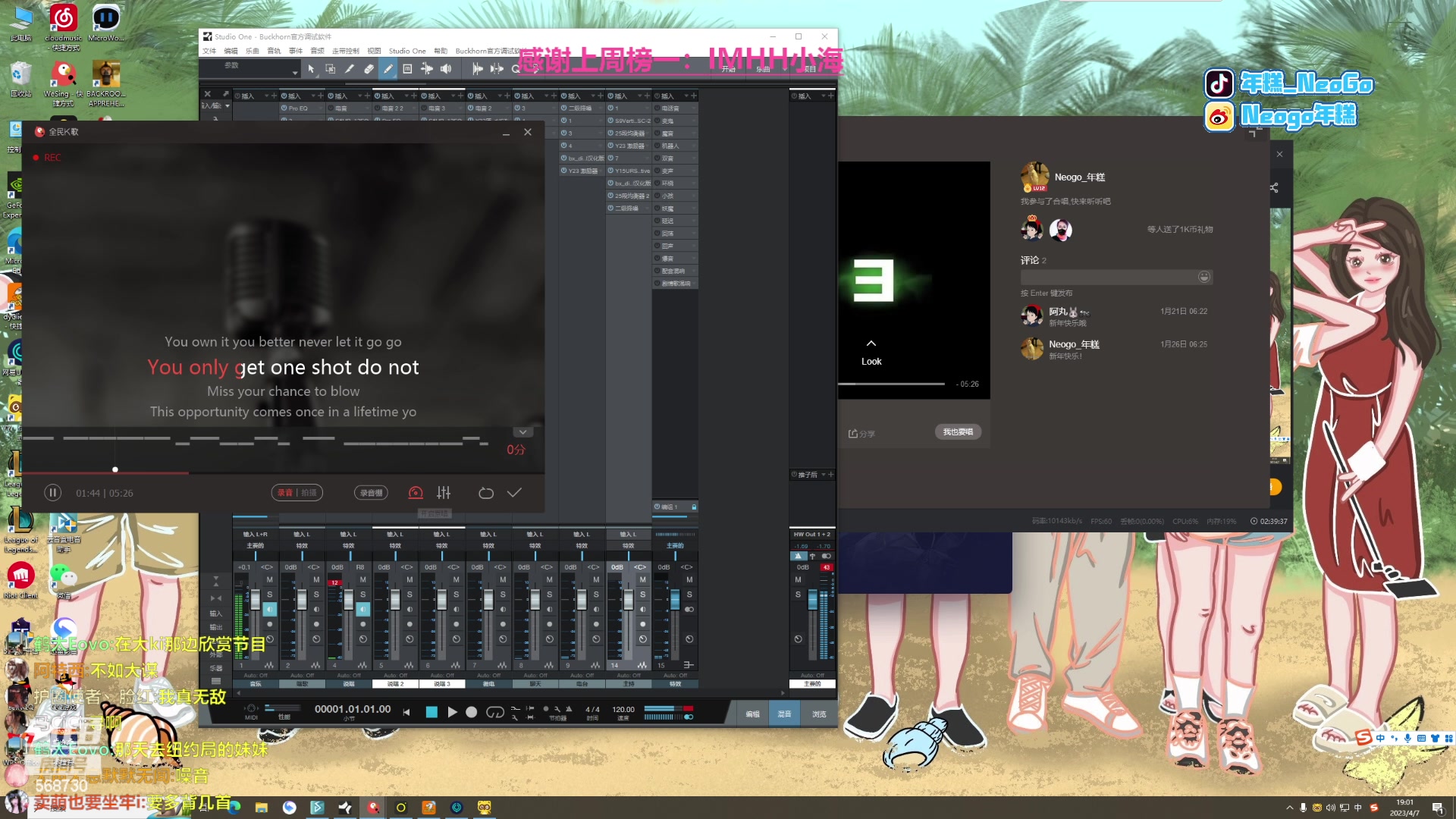Click the emoji icon in comment box
Screen dimensions: 1456x819
1203,277
